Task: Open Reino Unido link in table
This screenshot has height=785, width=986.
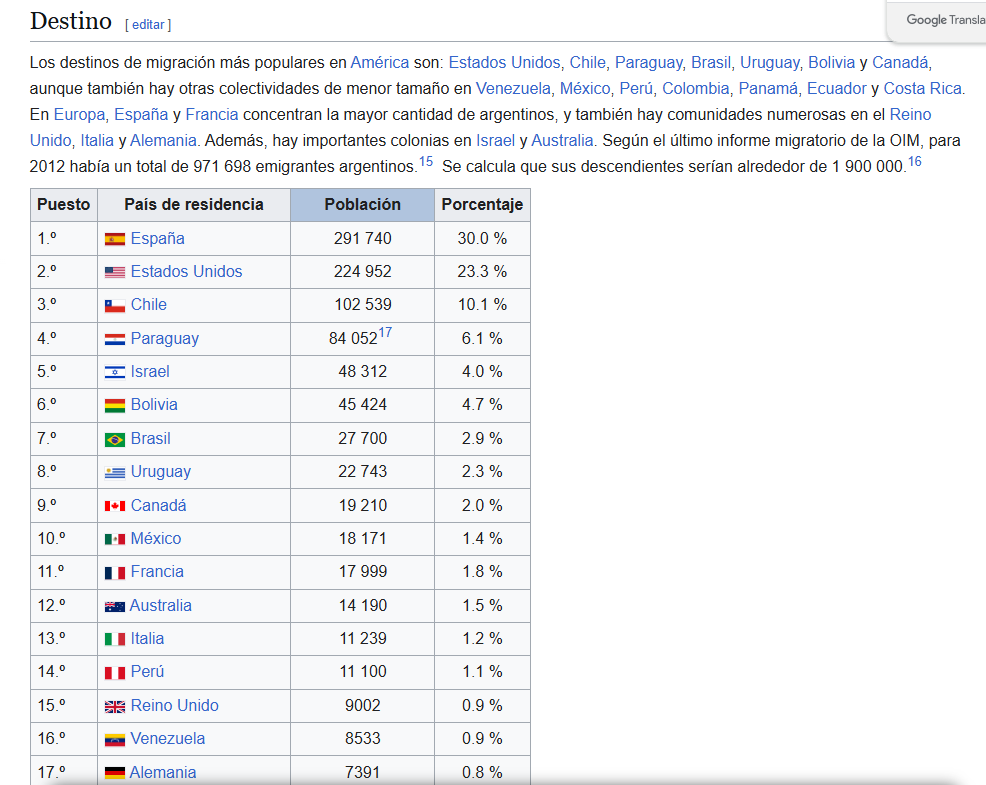Action: (174, 705)
